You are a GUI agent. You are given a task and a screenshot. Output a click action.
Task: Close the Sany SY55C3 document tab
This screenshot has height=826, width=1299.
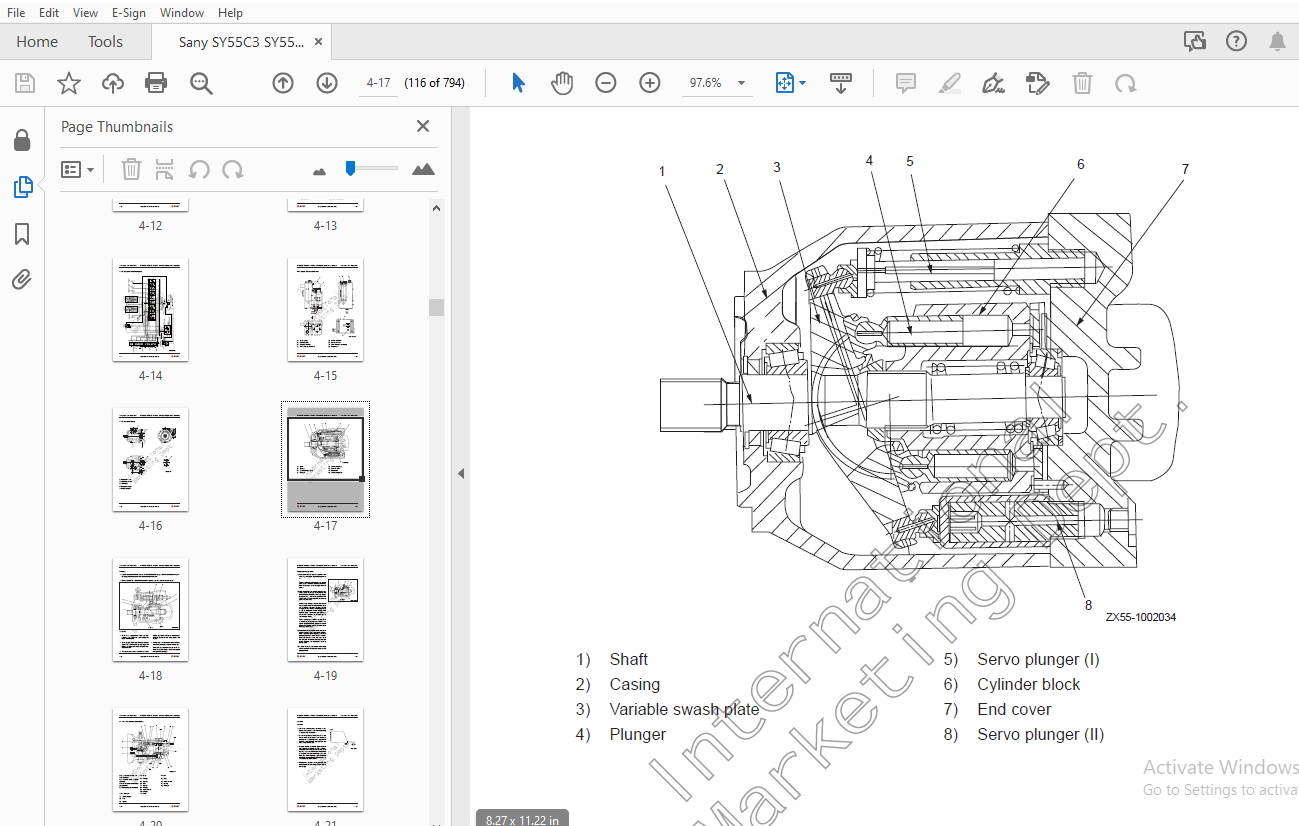coord(319,42)
